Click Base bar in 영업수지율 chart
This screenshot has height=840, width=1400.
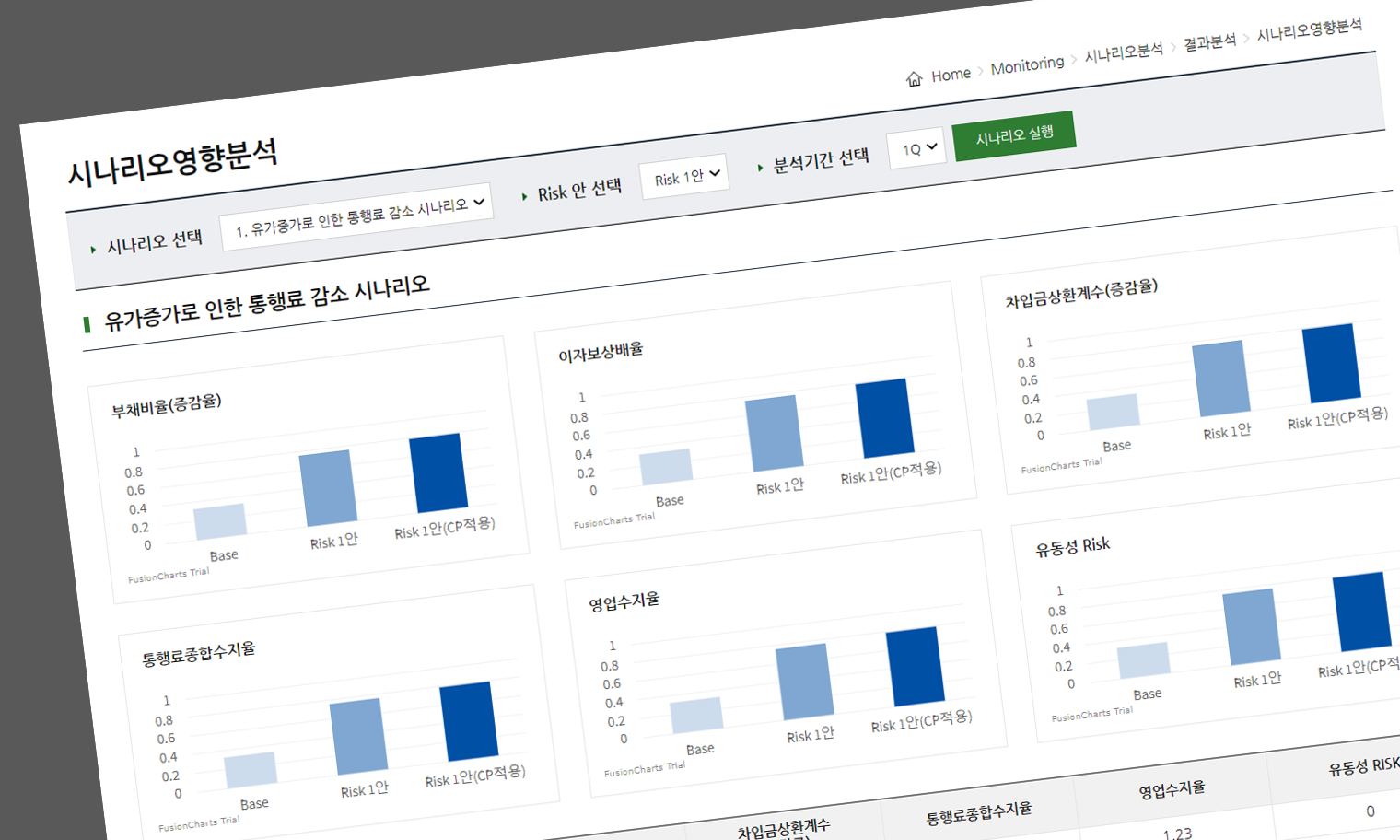click(x=696, y=716)
